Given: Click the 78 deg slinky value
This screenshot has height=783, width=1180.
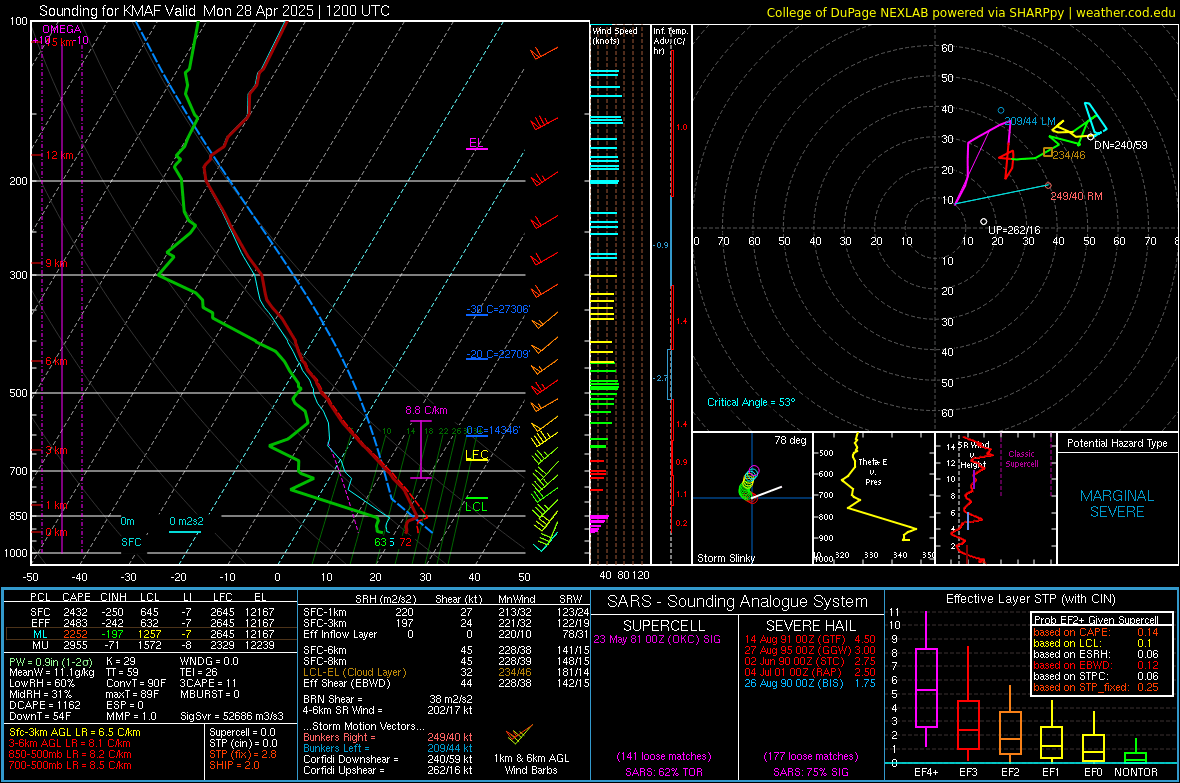Looking at the screenshot, I should coord(789,440).
